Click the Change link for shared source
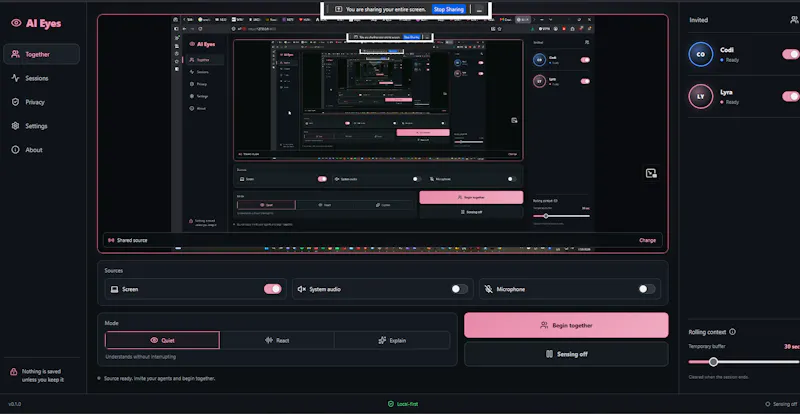800x414 pixels. [647, 240]
